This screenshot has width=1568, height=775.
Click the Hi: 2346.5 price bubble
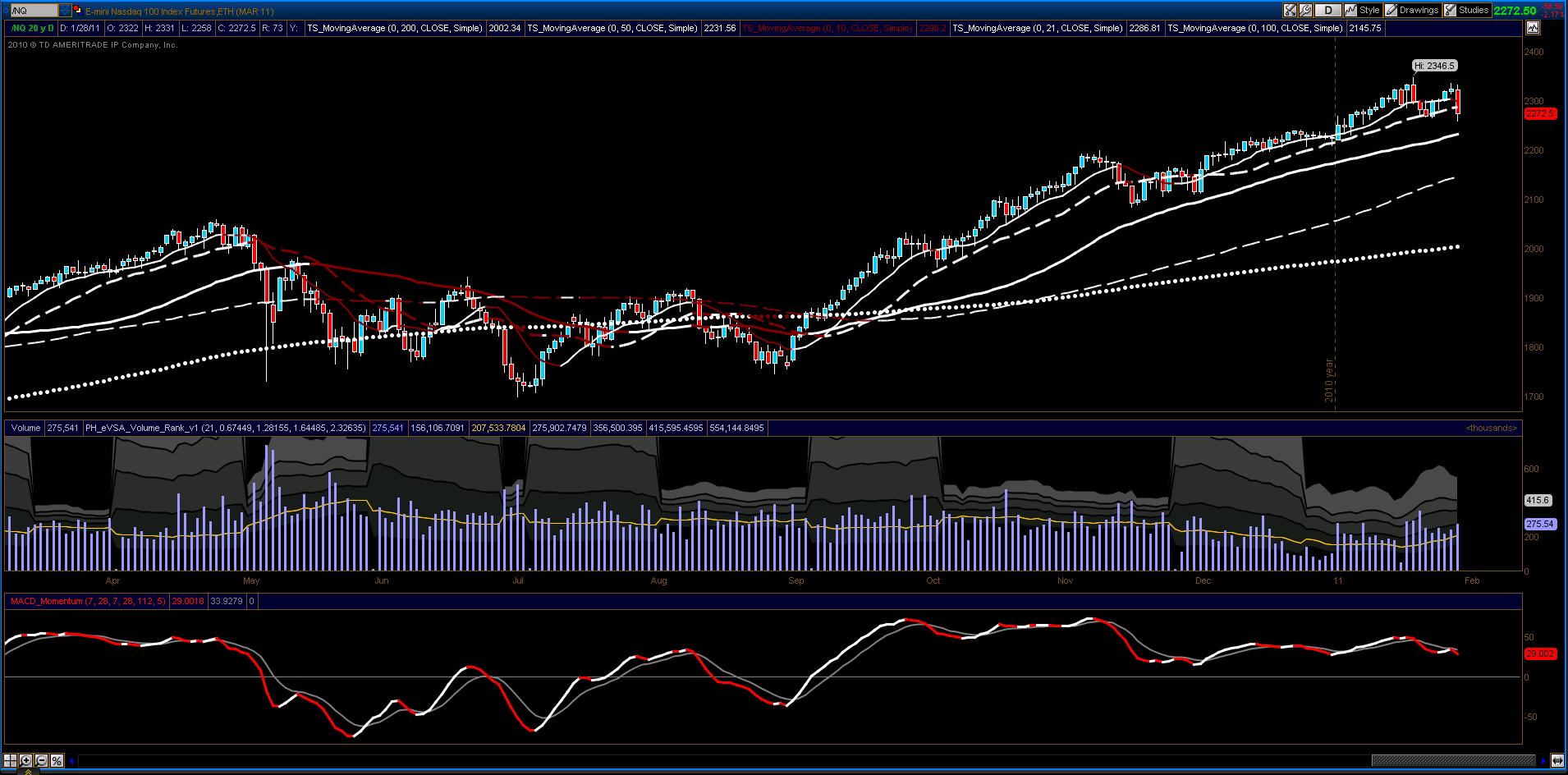point(1435,66)
